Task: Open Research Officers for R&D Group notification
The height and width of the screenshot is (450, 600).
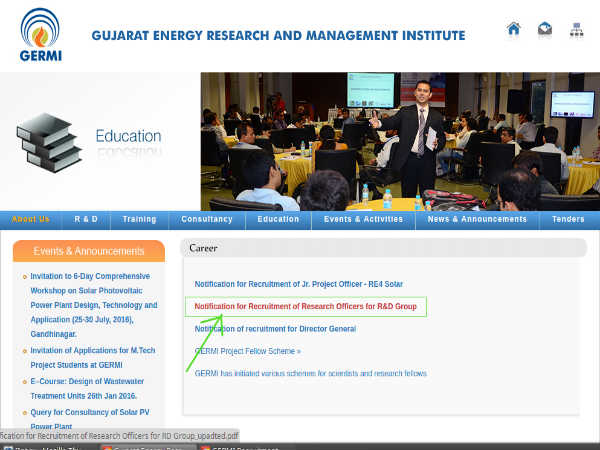Action: pyautogui.click(x=305, y=306)
